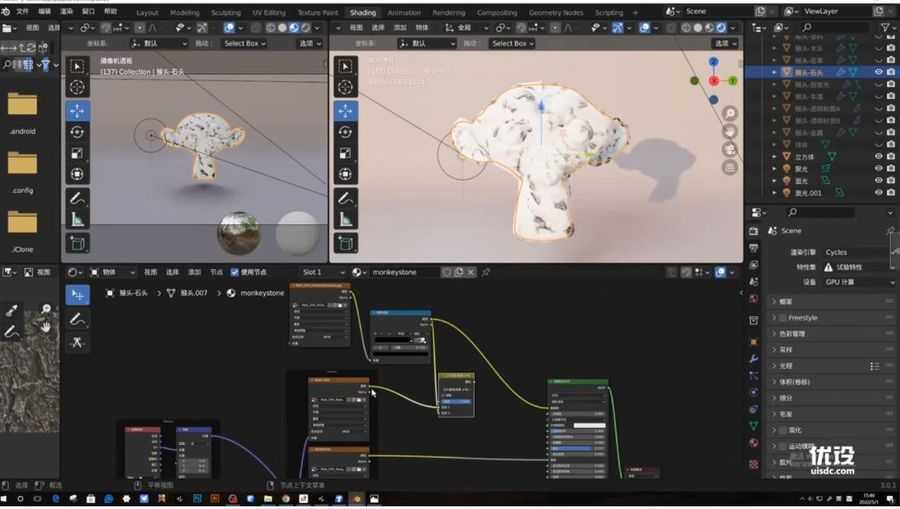This screenshot has height=509, width=900.
Task: Click the pin icon next to monkeystone material
Action: point(486,272)
